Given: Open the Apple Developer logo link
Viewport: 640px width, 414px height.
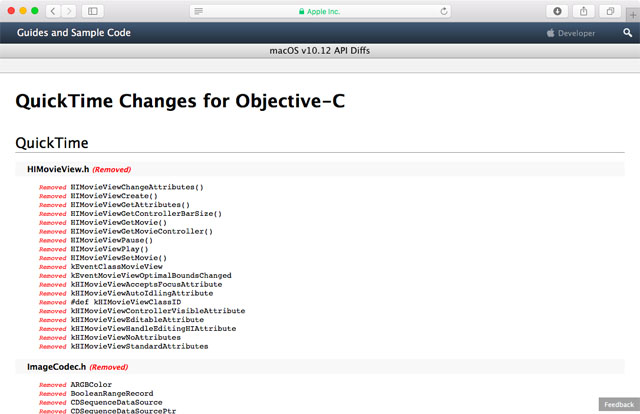Looking at the screenshot, I should (x=571, y=33).
